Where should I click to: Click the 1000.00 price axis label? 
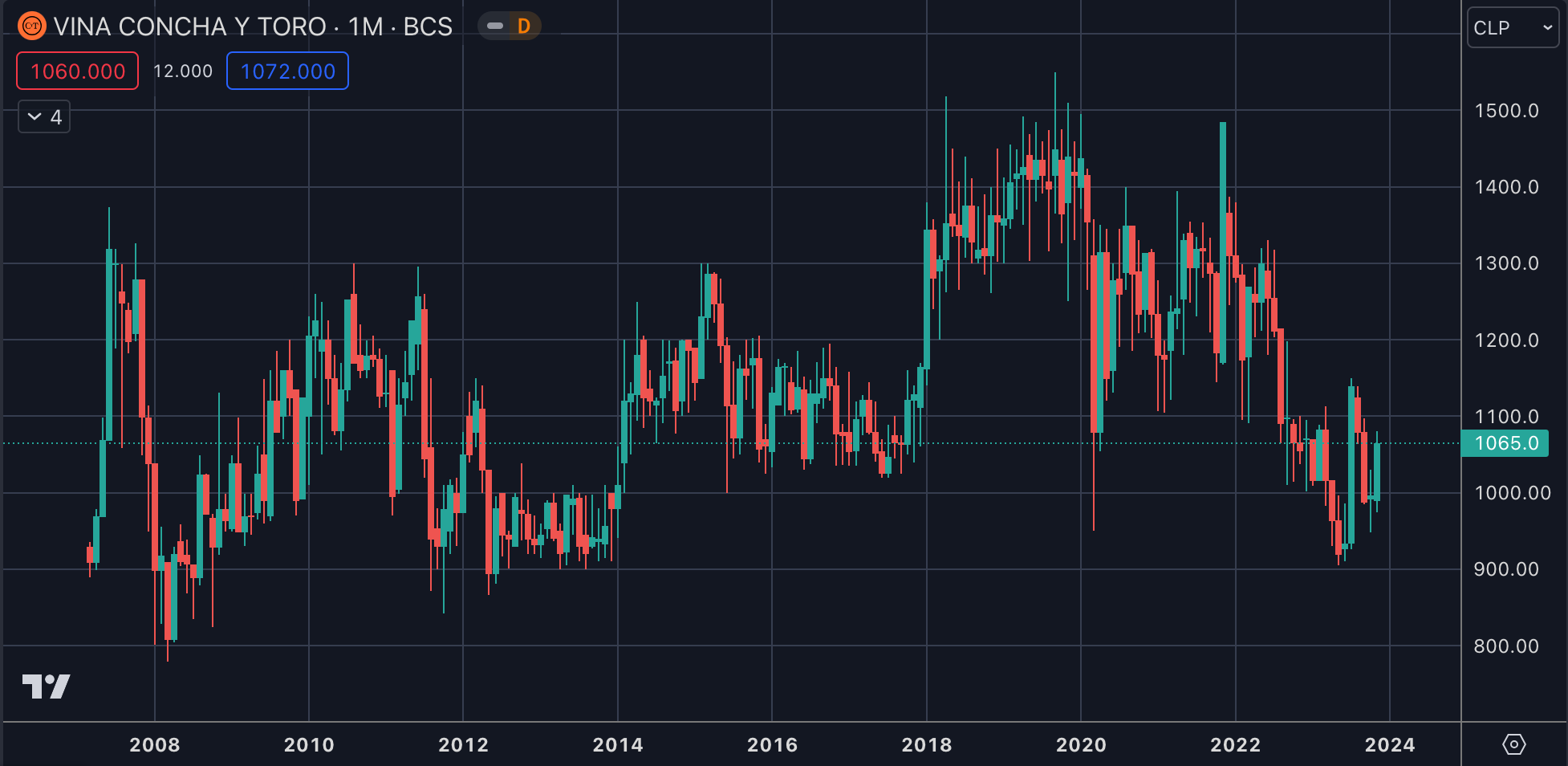(x=1512, y=493)
